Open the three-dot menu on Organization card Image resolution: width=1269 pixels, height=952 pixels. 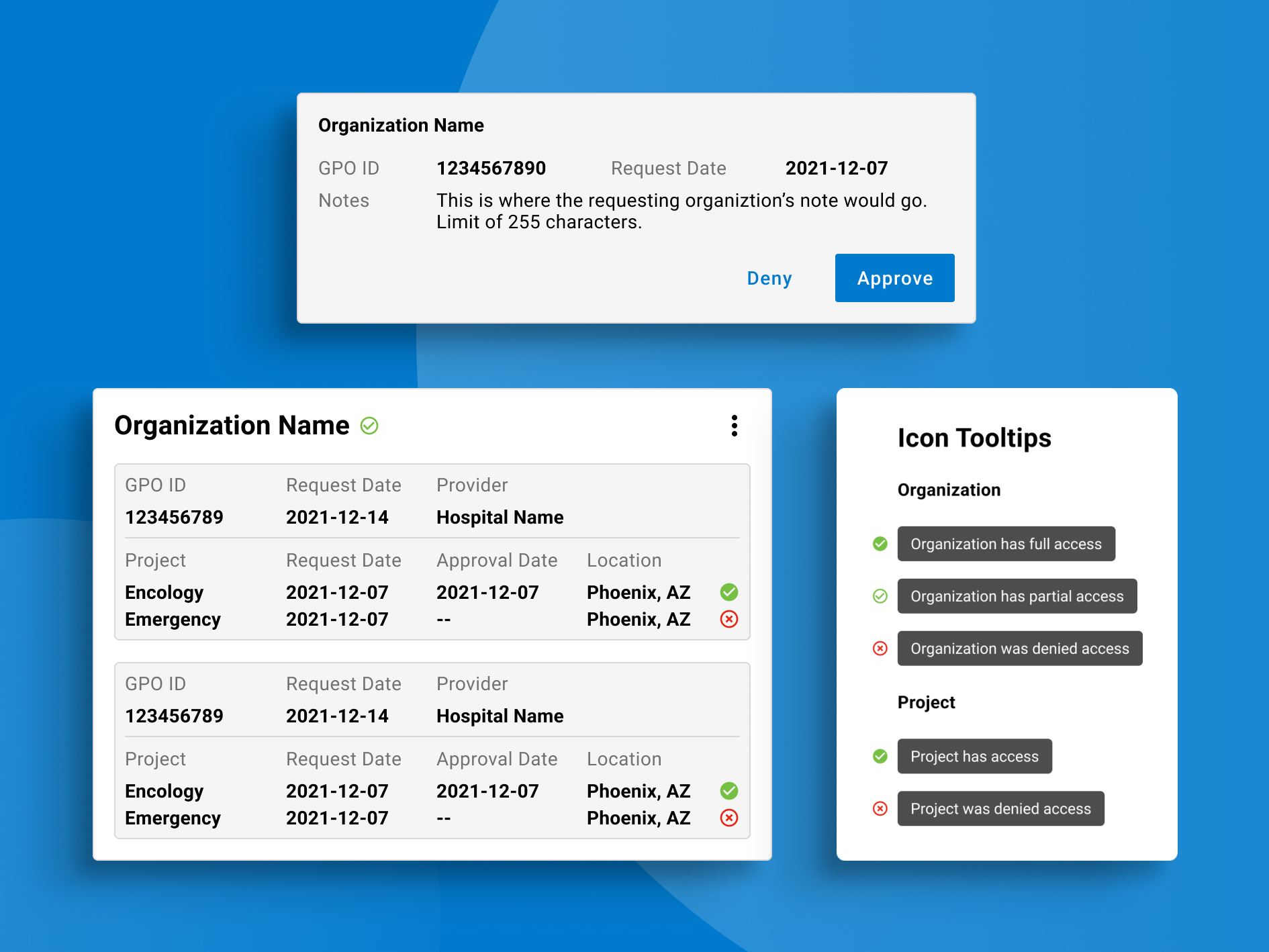[735, 426]
